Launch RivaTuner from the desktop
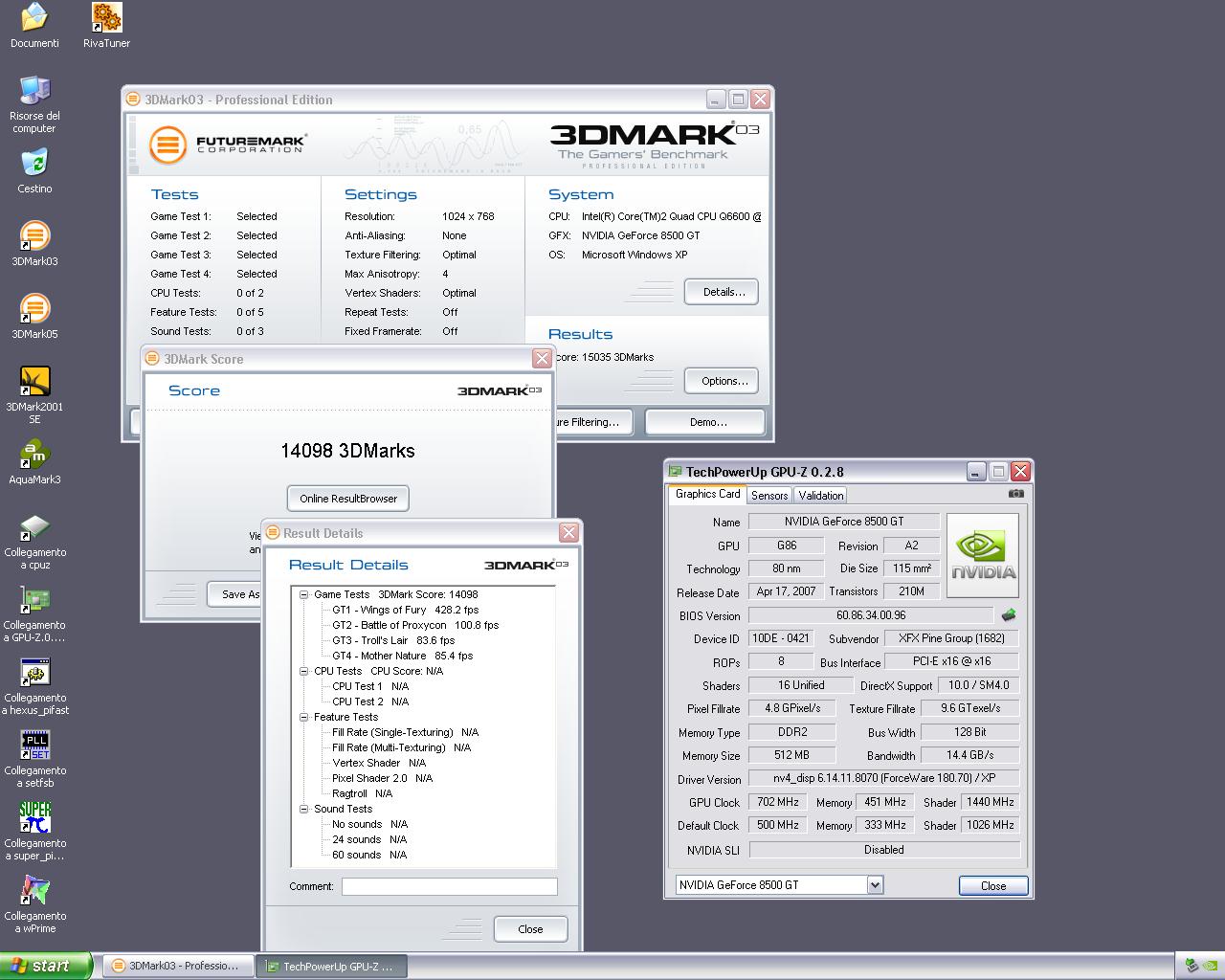 click(106, 17)
